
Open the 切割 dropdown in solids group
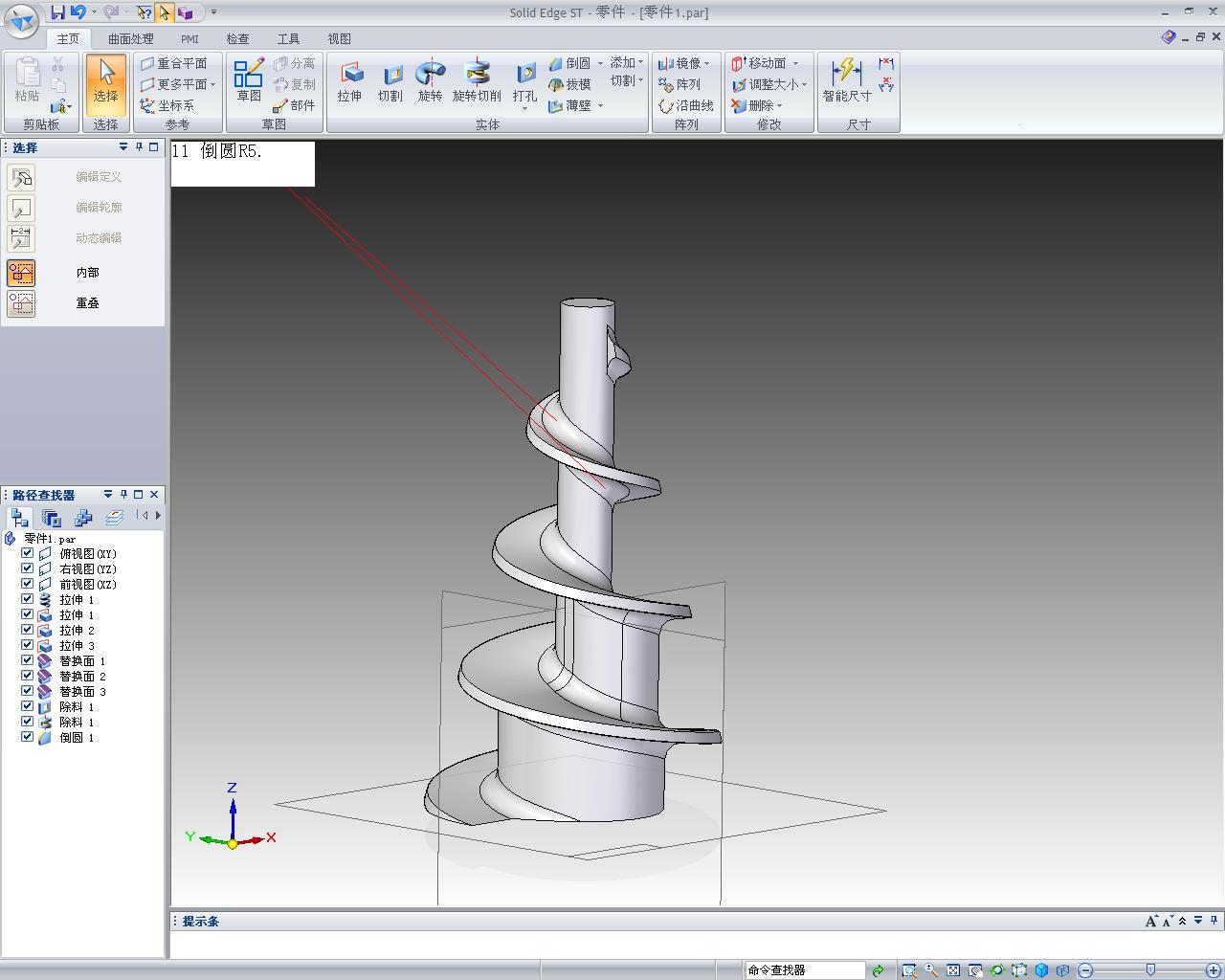627,80
